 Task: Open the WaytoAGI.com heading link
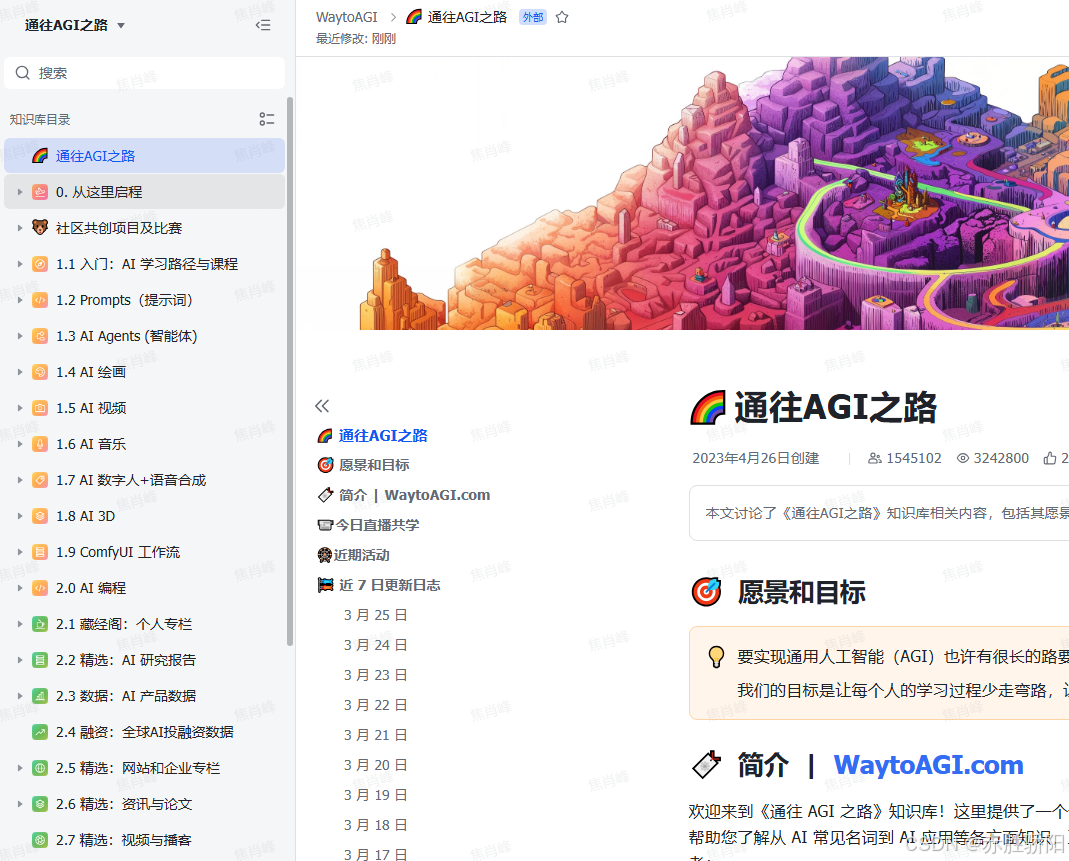click(x=929, y=765)
